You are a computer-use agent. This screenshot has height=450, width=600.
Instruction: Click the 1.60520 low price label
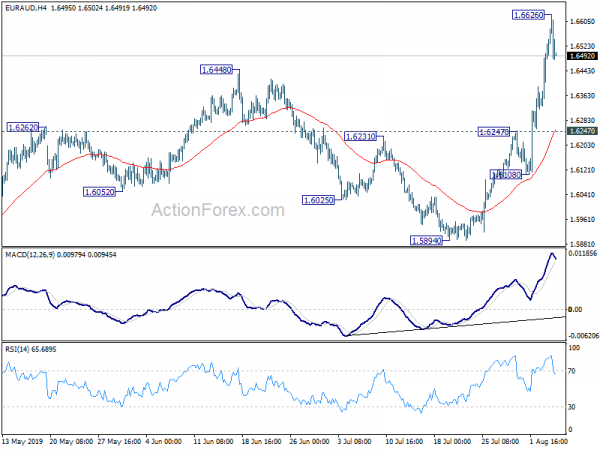(x=99, y=192)
